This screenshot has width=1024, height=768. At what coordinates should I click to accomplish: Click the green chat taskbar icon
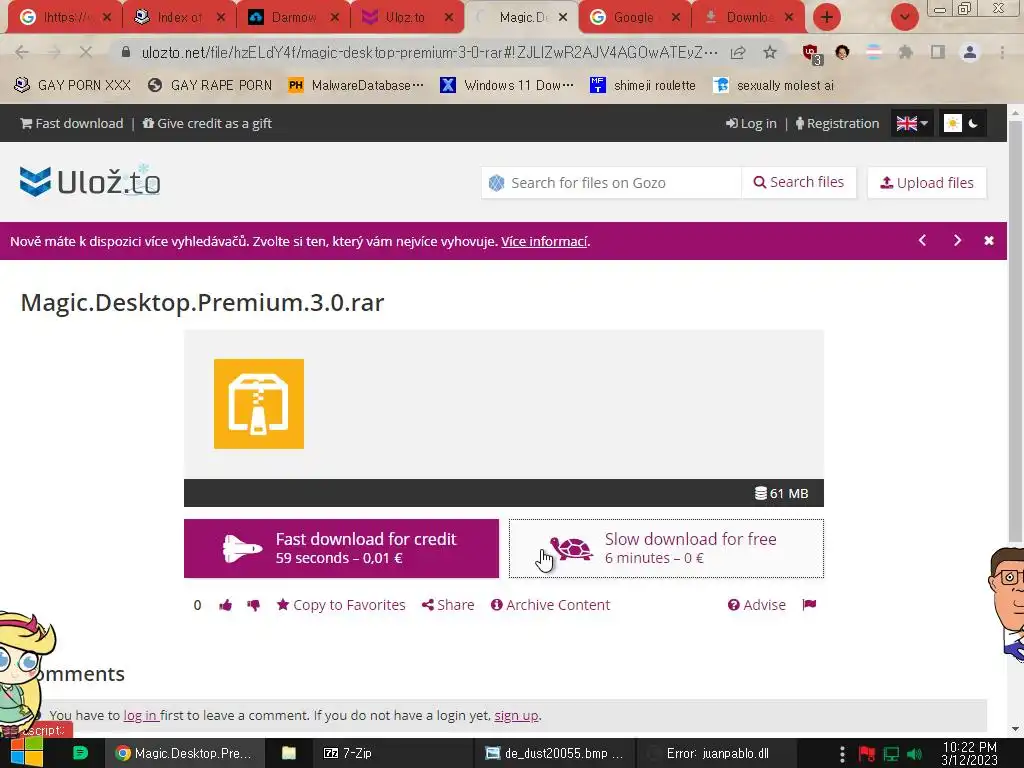80,753
